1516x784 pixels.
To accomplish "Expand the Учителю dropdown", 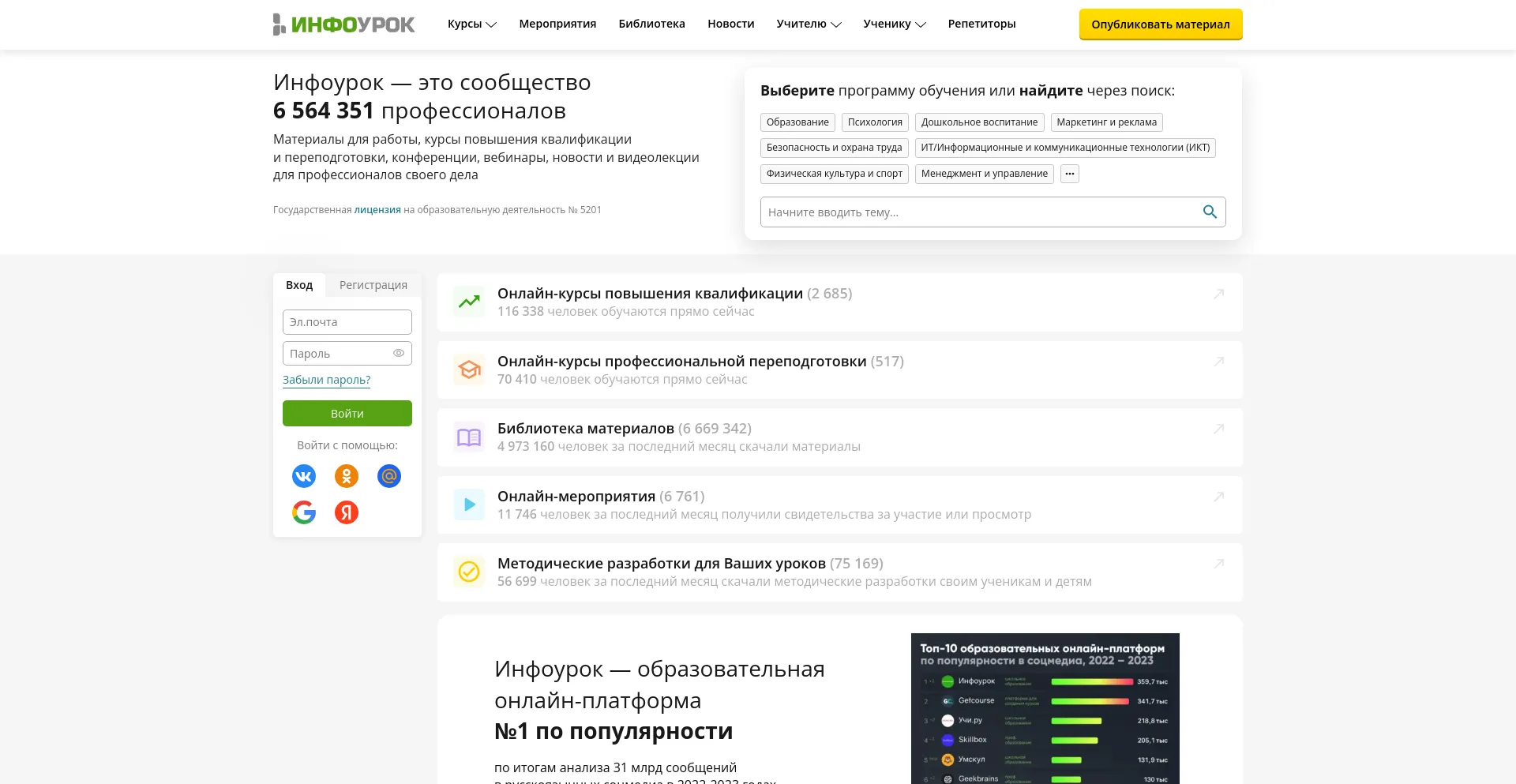I will click(809, 24).
